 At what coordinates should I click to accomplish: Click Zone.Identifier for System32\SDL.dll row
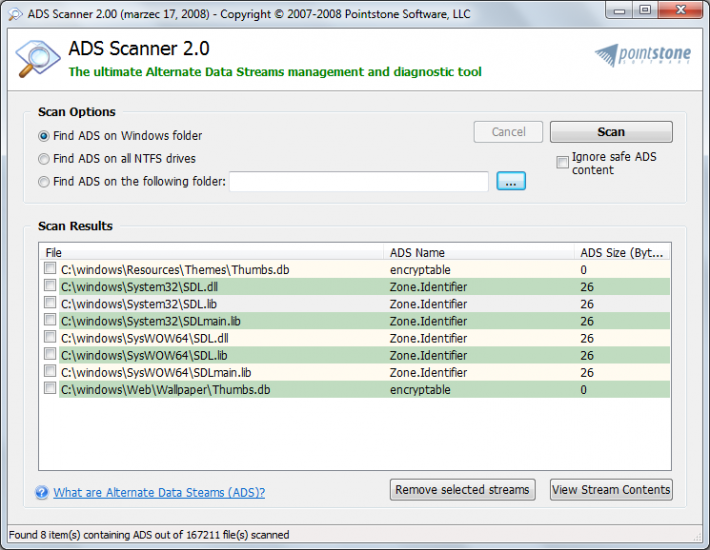(428, 287)
